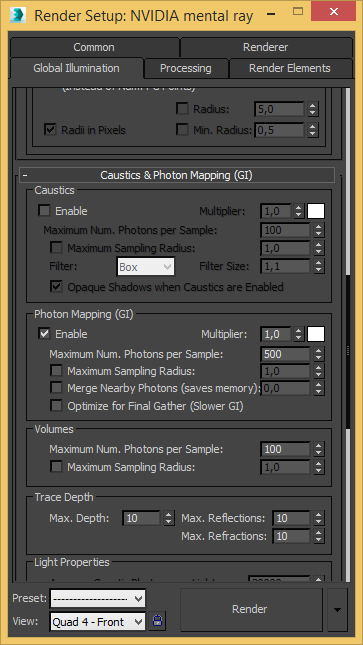Open the Caustics Filter dropdown showing Box
The height and width of the screenshot is (645, 363).
146,267
